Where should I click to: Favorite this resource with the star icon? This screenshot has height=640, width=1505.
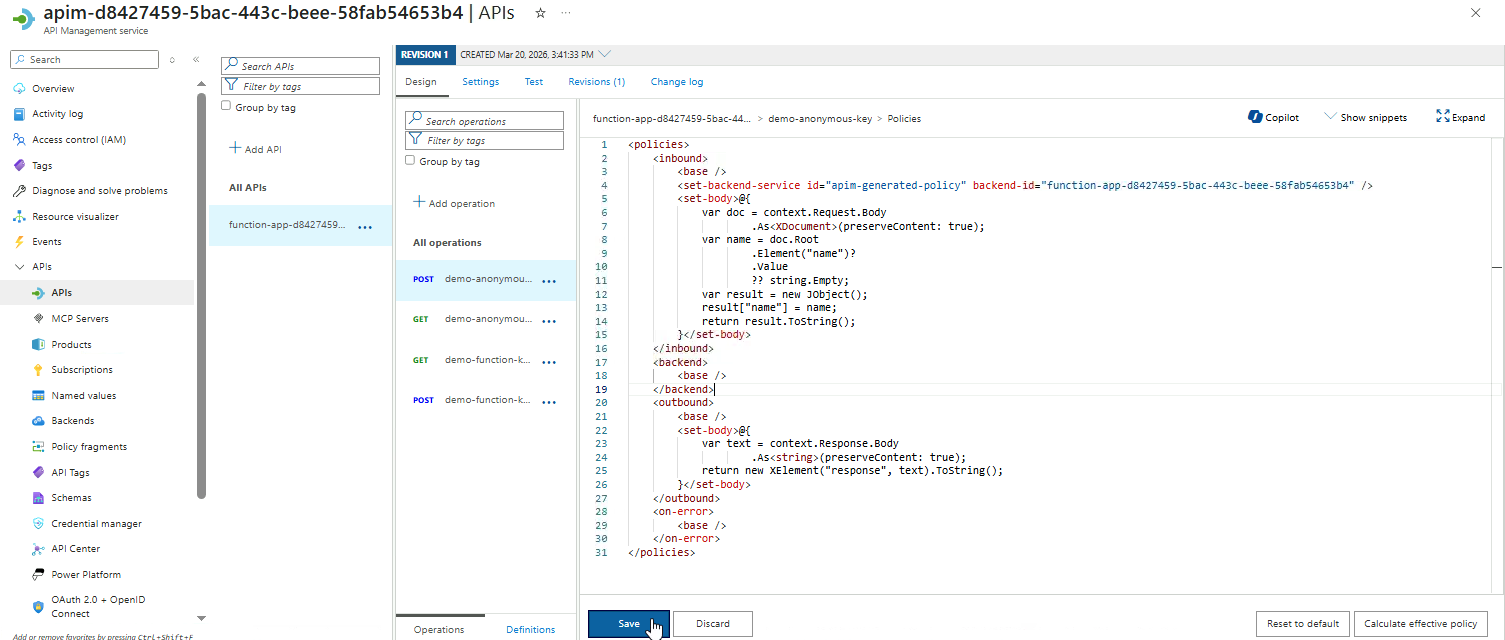(x=541, y=12)
